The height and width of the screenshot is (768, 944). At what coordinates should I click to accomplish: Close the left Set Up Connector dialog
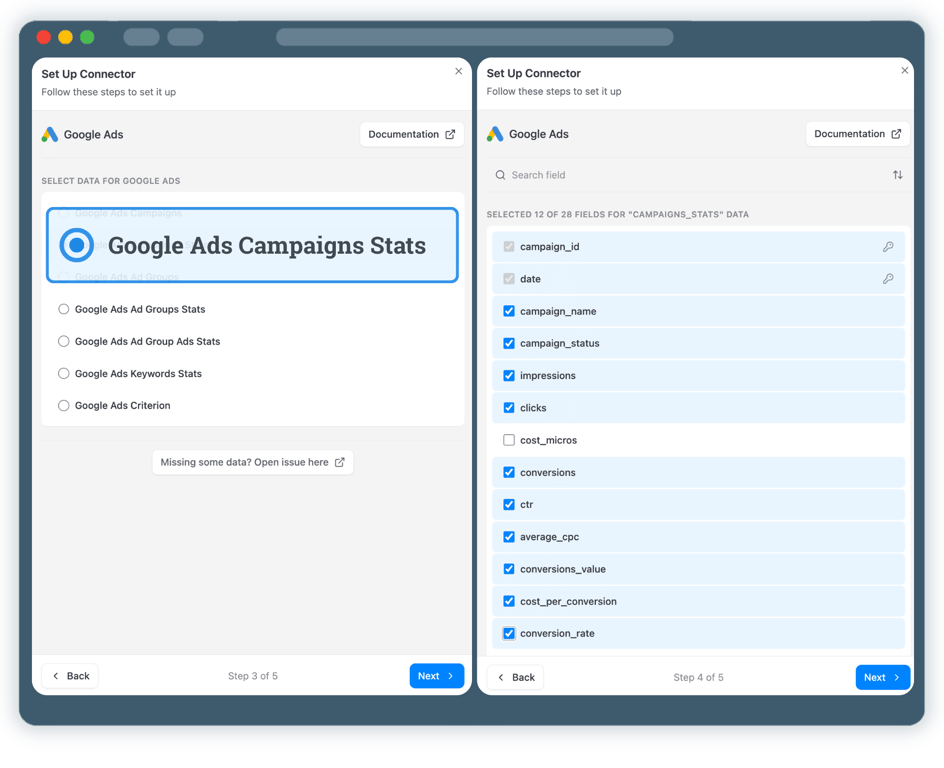click(459, 71)
